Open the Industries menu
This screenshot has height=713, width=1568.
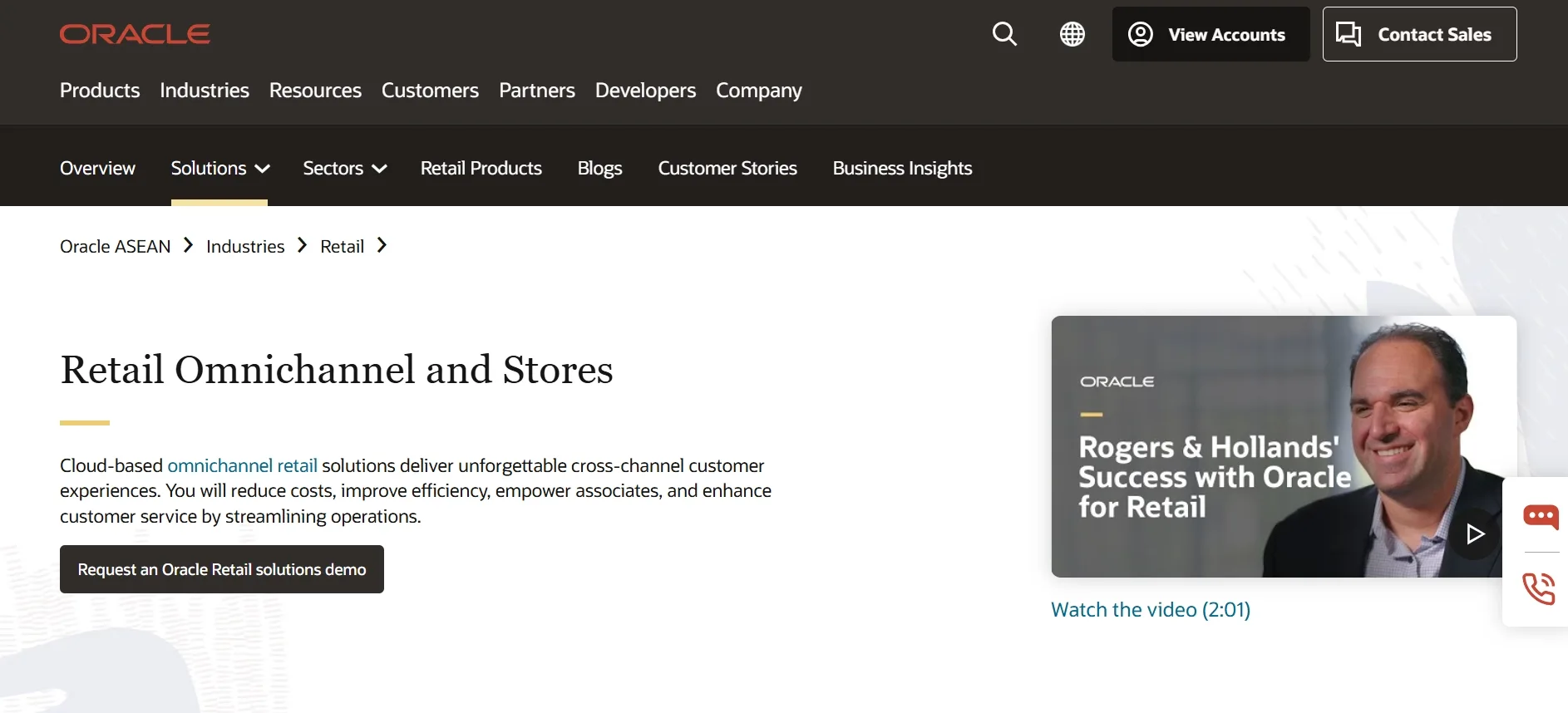[205, 90]
